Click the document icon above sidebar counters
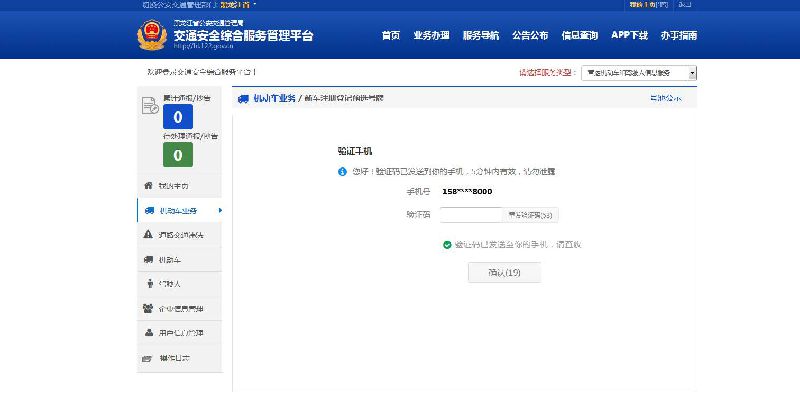800x403 pixels. click(x=150, y=106)
